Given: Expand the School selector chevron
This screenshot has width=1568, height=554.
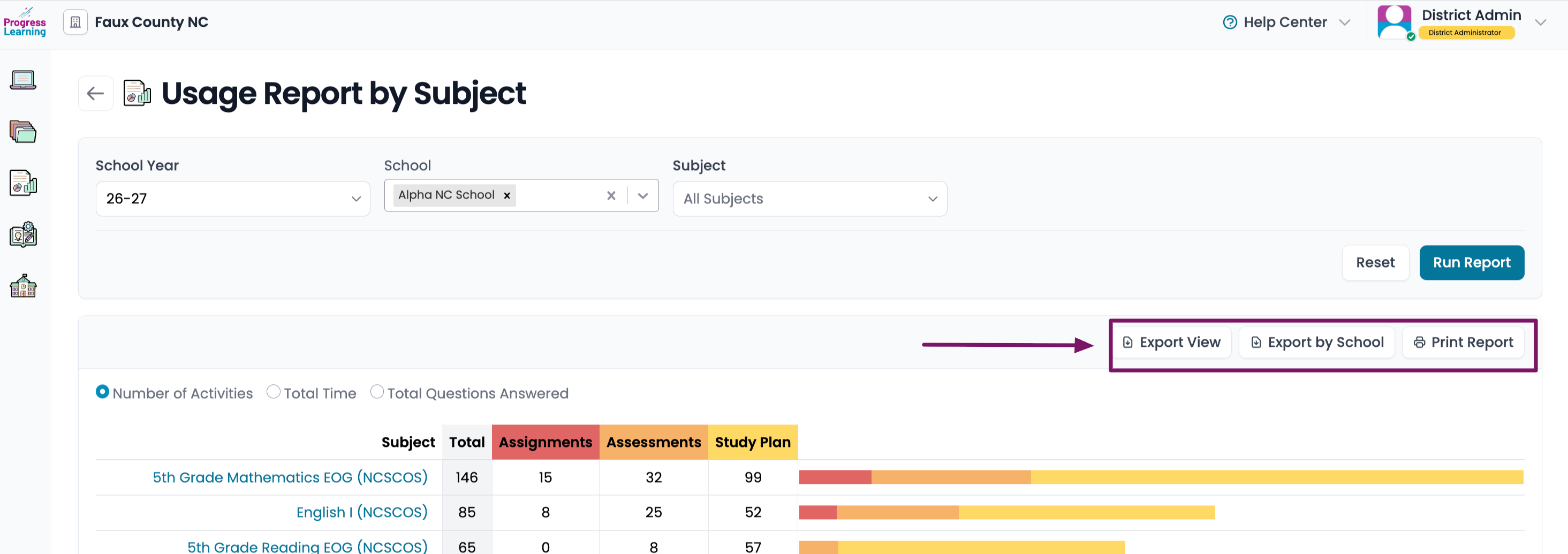Looking at the screenshot, I should [643, 195].
